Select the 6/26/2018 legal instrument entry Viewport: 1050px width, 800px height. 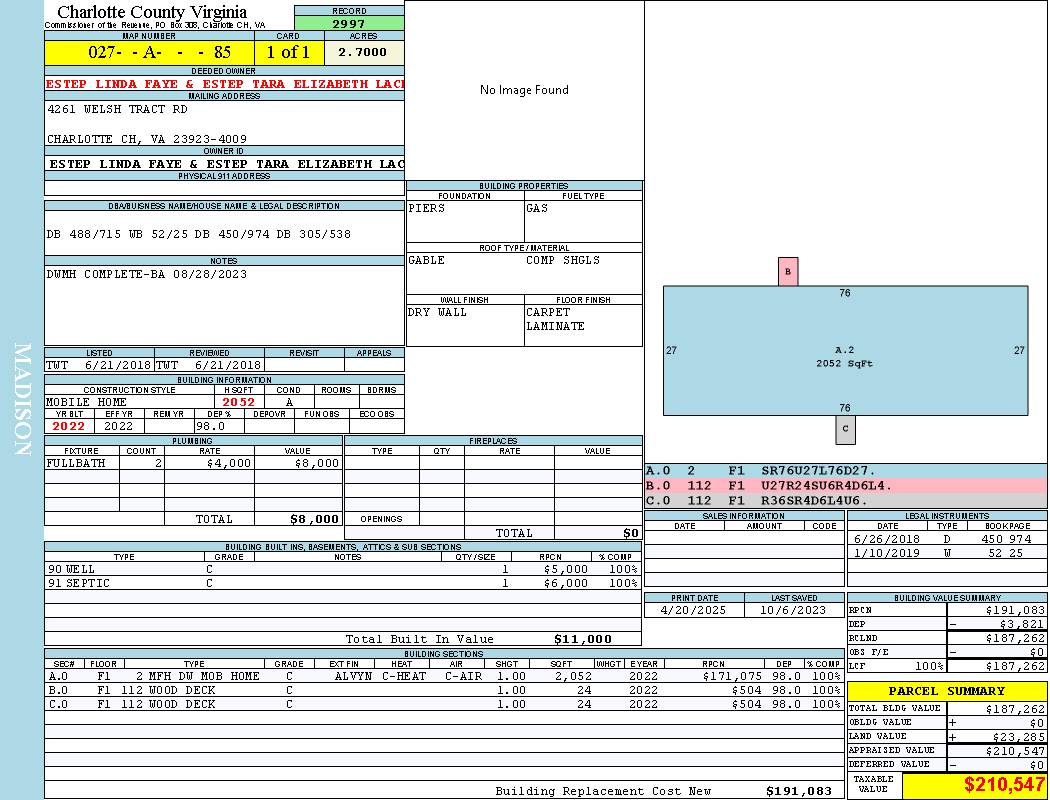tap(945, 539)
